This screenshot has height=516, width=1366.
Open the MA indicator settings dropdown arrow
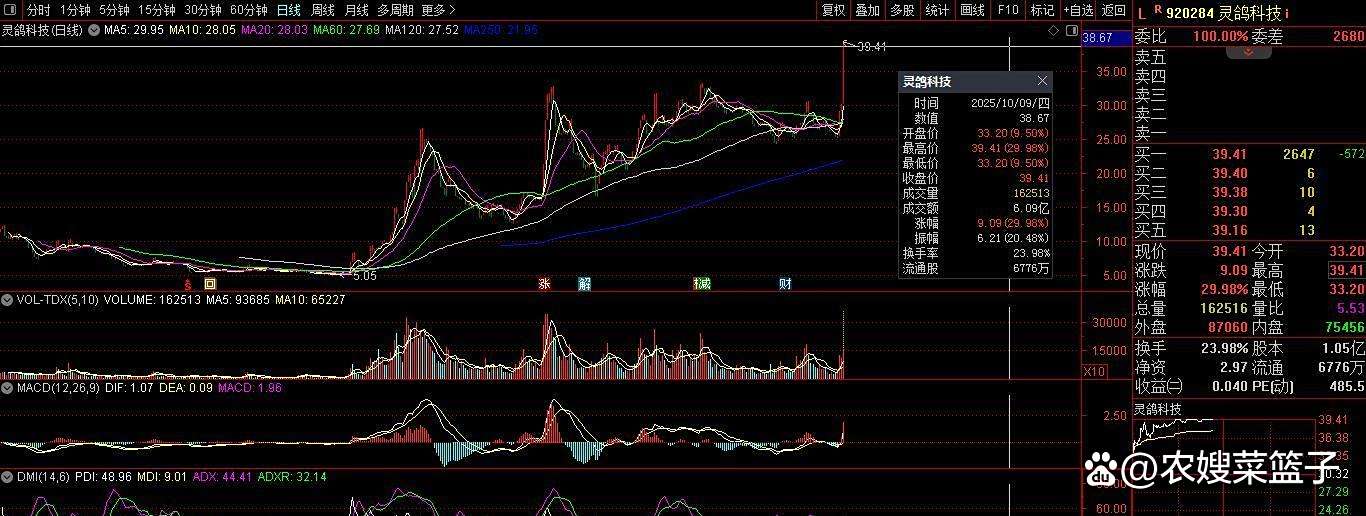[x=94, y=31]
